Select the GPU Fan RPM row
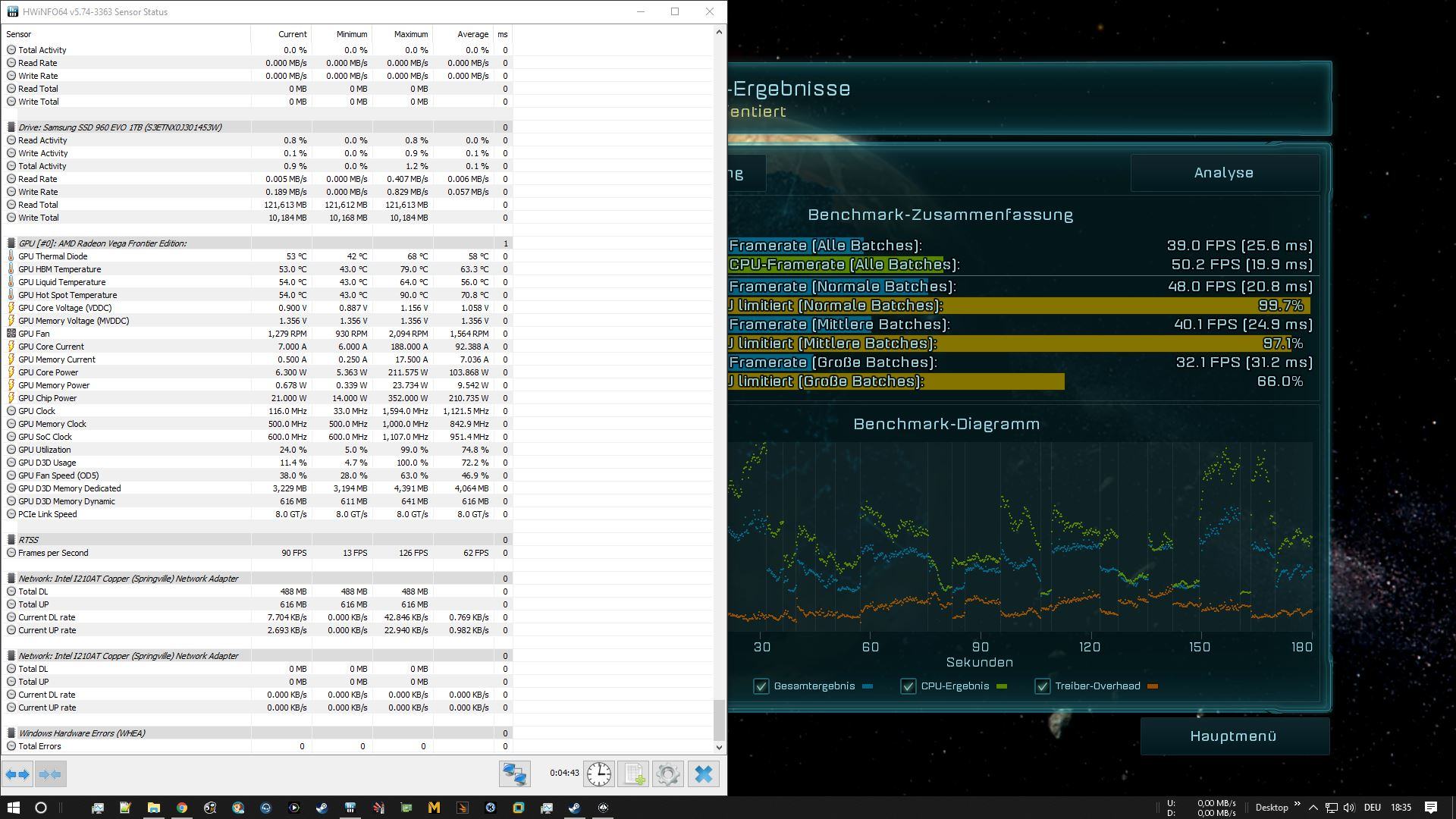The width and height of the screenshot is (1456, 819). point(258,334)
